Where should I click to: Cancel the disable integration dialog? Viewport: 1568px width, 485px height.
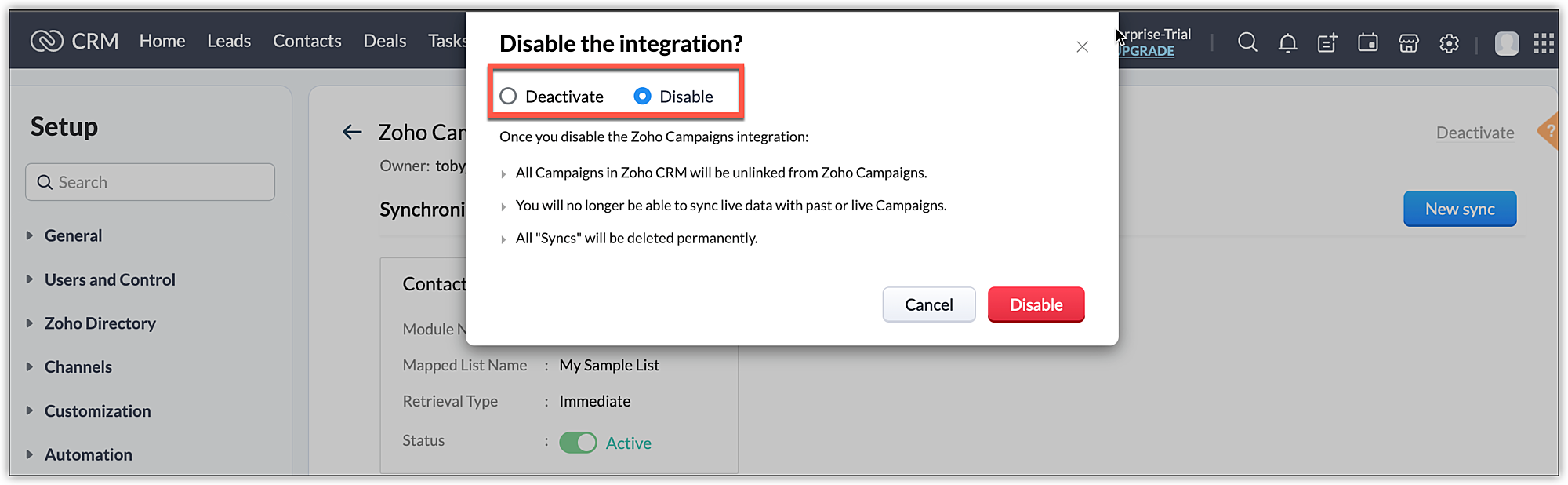(x=928, y=304)
